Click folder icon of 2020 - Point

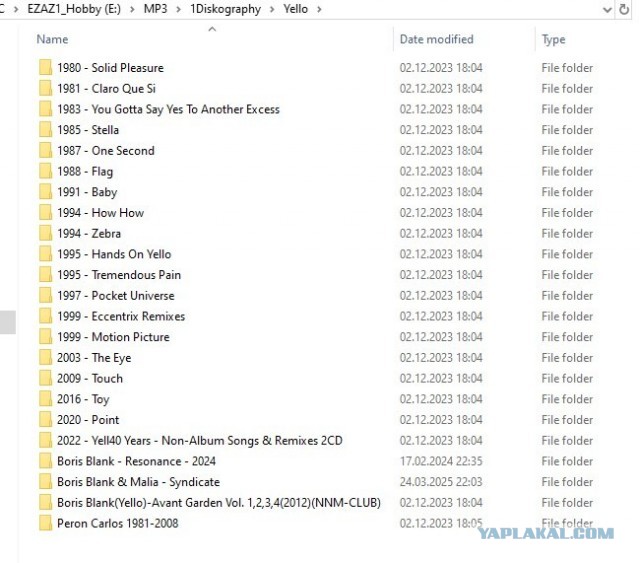click(x=45, y=419)
